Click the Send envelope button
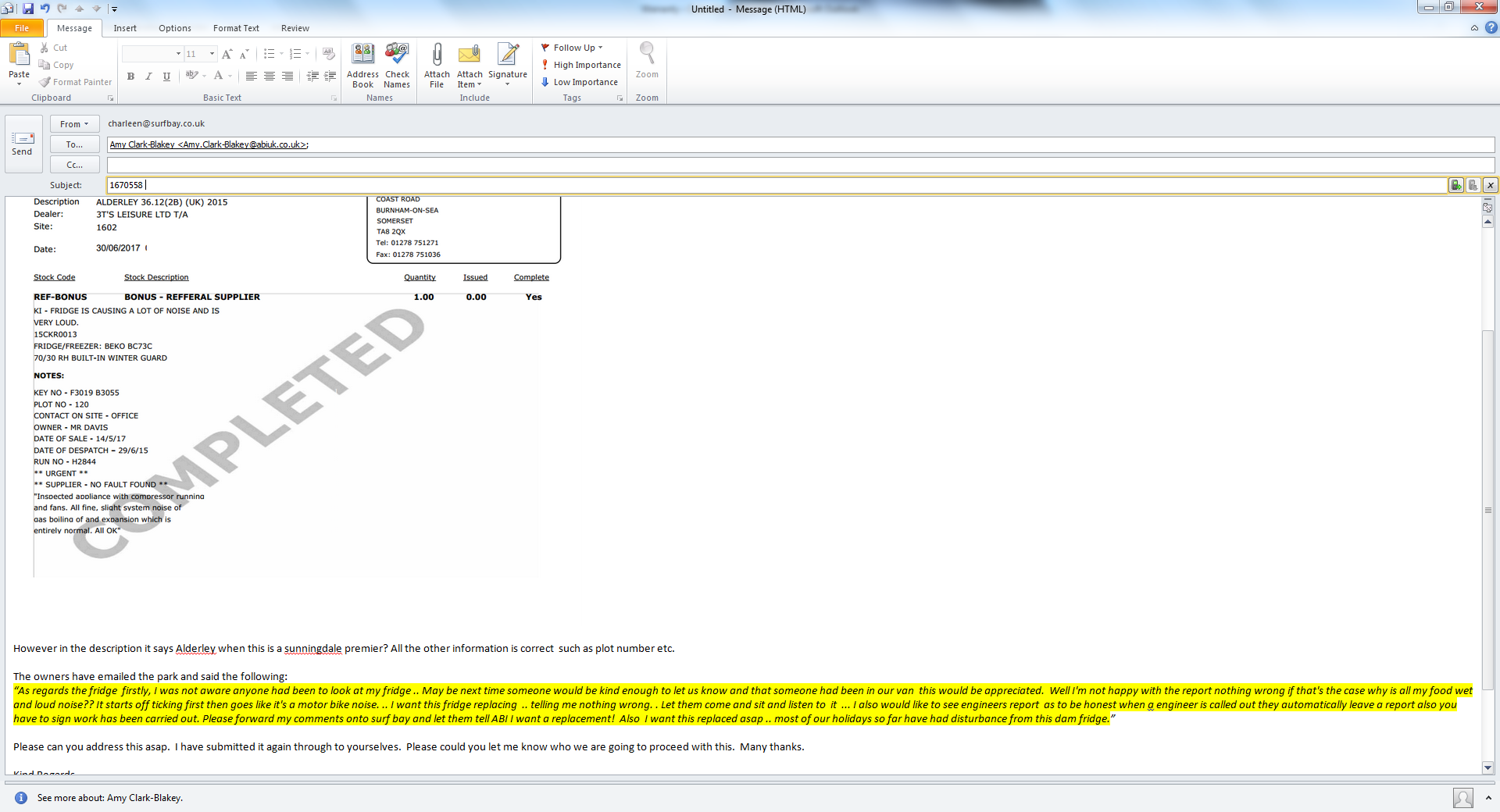The height and width of the screenshot is (812, 1500). point(22,144)
